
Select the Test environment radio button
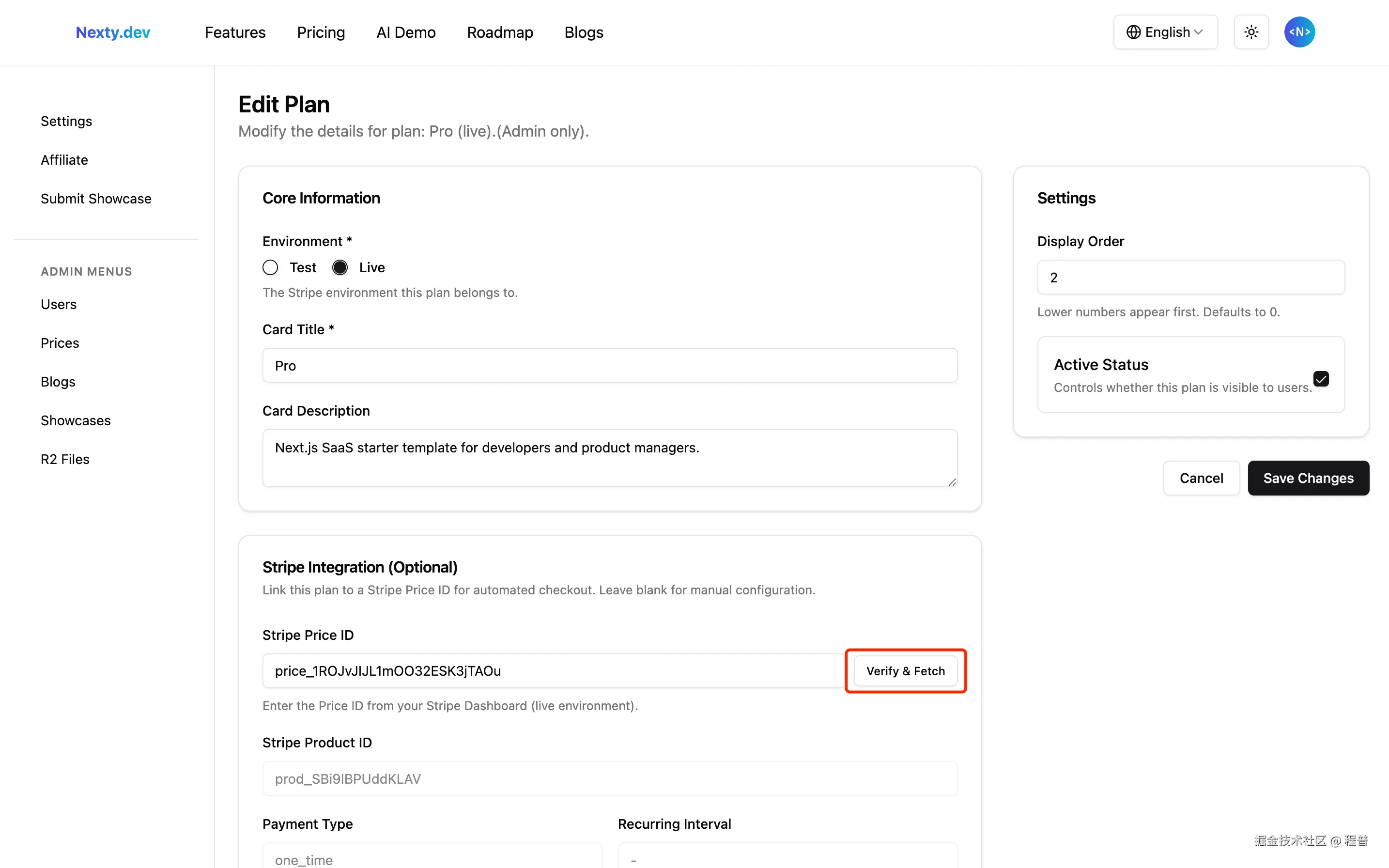[270, 267]
